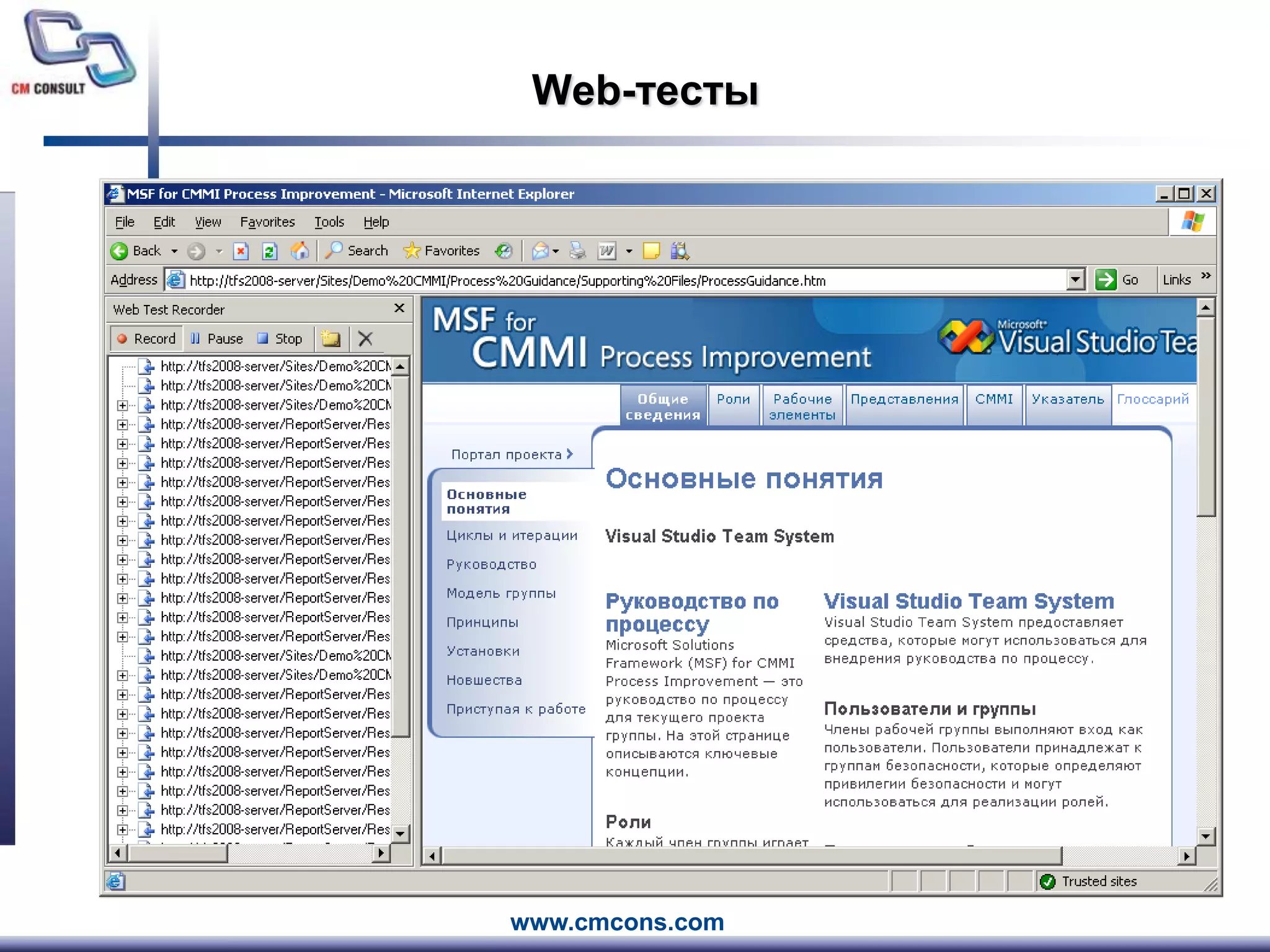Click the Back arrow icon in IE toolbar
The height and width of the screenshot is (952, 1270).
pyautogui.click(x=118, y=251)
